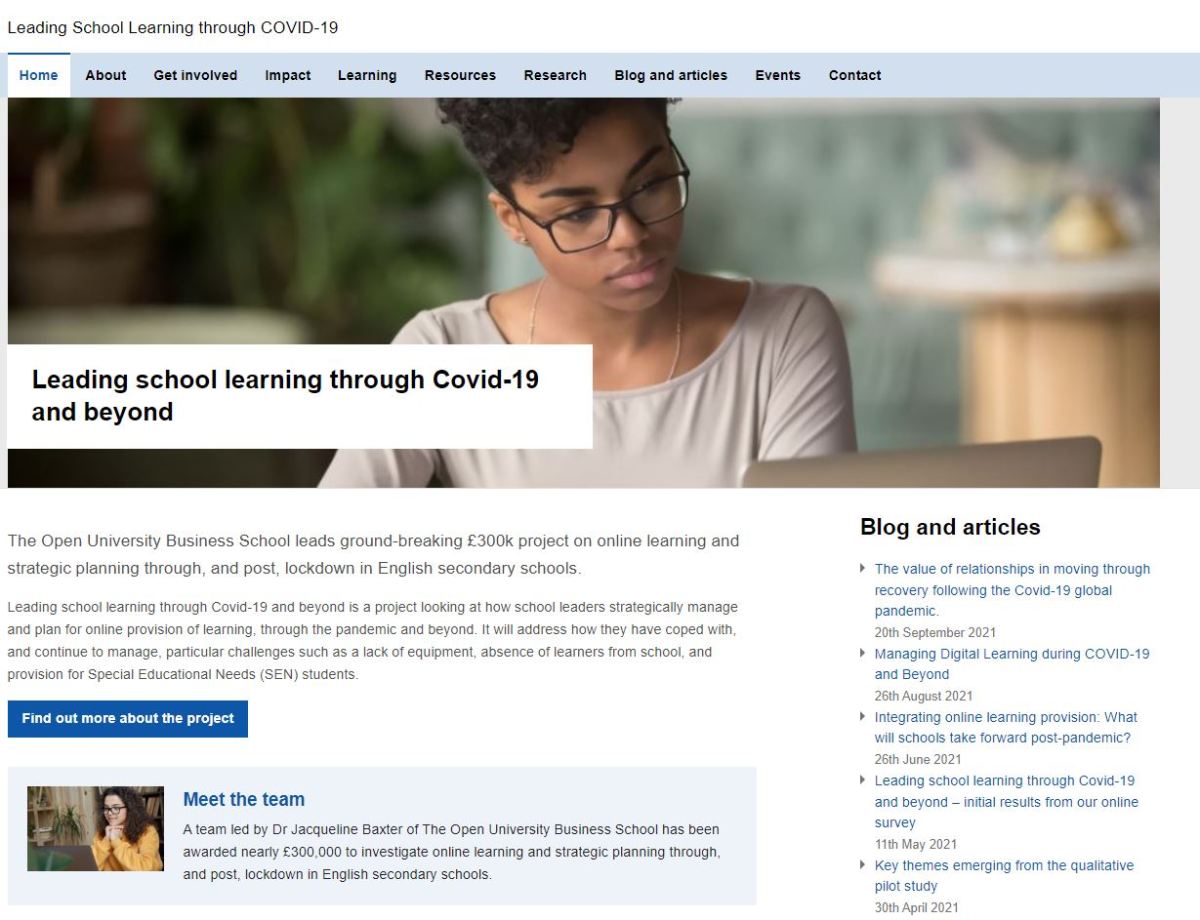Open the Key themes qualitative pilot study post
The image size is (1200, 920).
coord(1003,875)
